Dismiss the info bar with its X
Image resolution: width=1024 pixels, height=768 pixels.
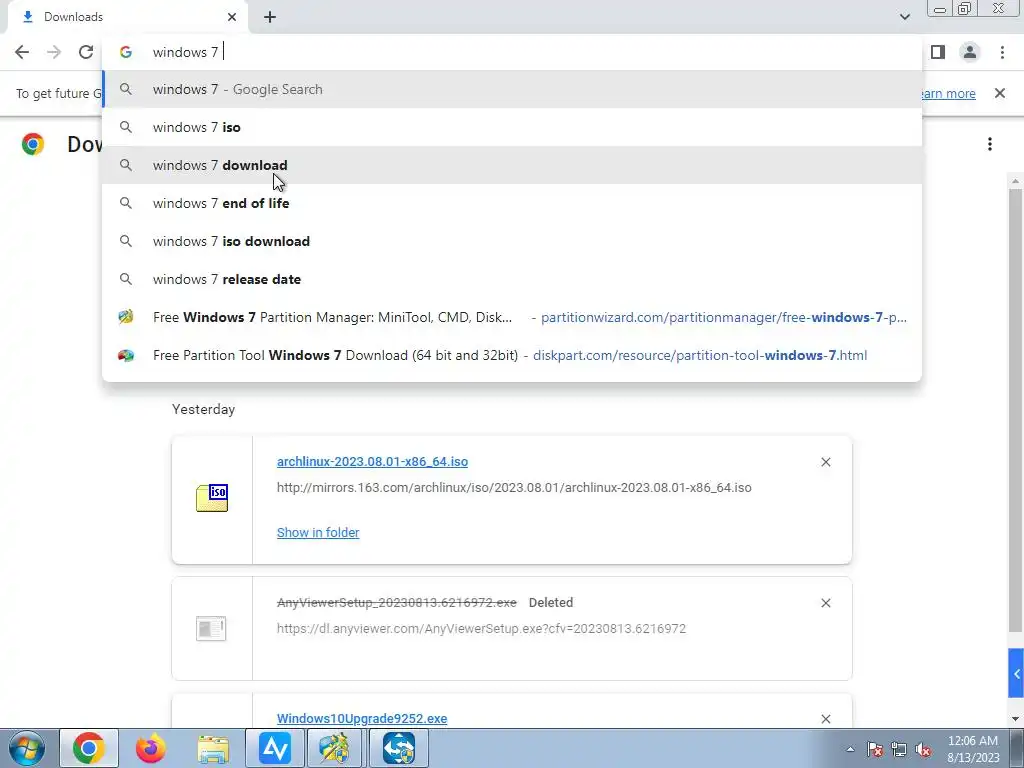click(x=1000, y=93)
